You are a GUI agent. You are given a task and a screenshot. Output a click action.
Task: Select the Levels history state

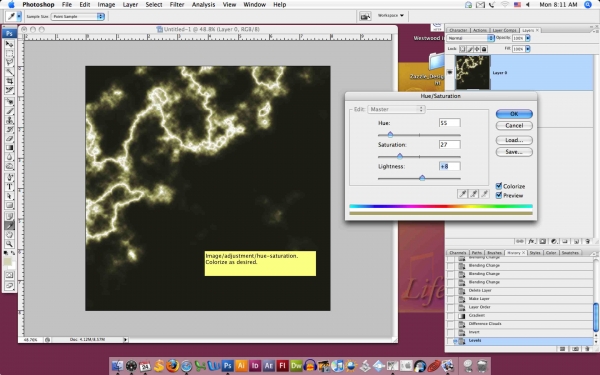click(520, 341)
